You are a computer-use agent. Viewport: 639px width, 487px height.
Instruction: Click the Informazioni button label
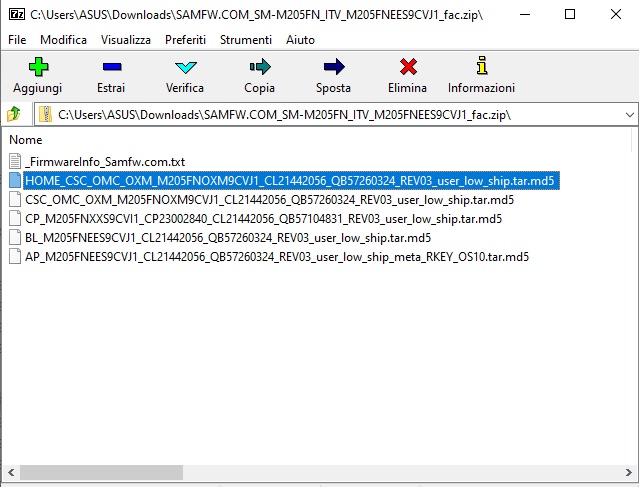tap(482, 88)
